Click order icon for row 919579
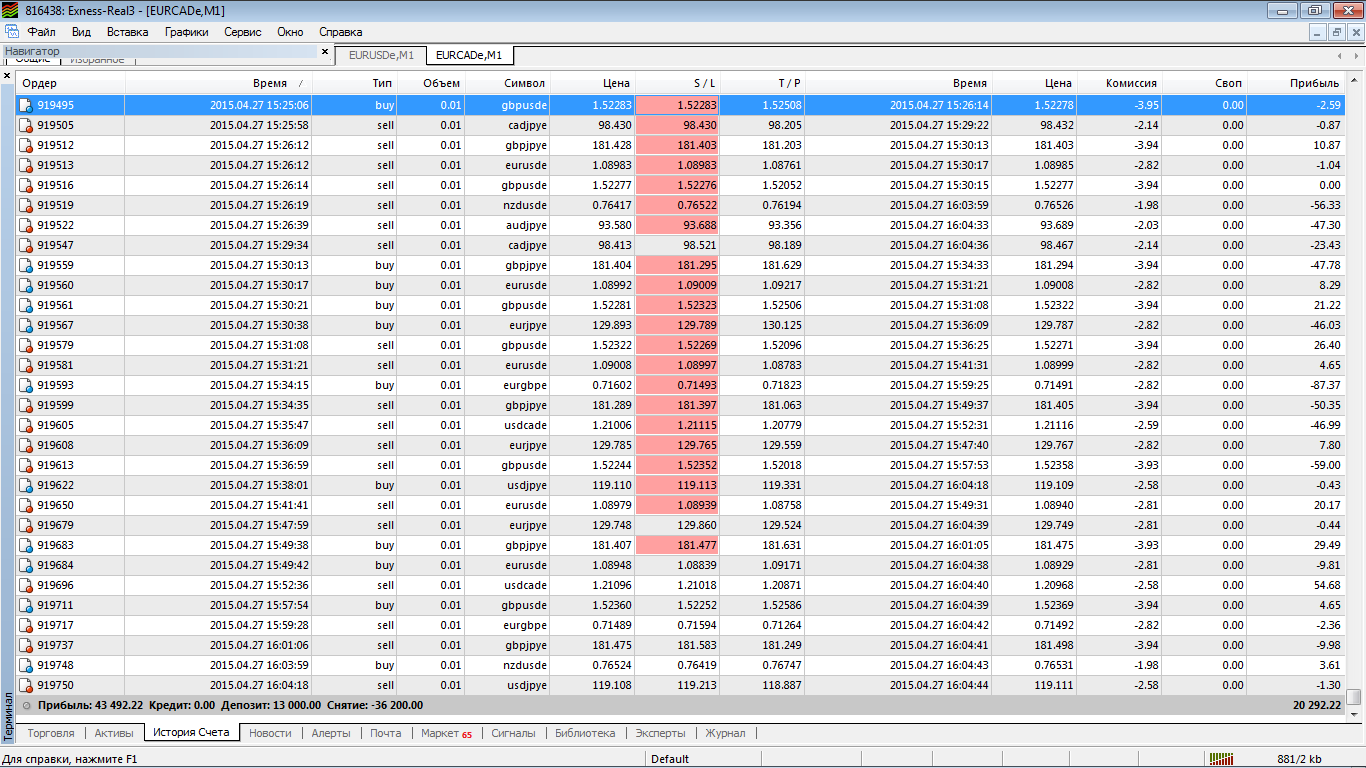The image size is (1366, 768). tap(26, 345)
